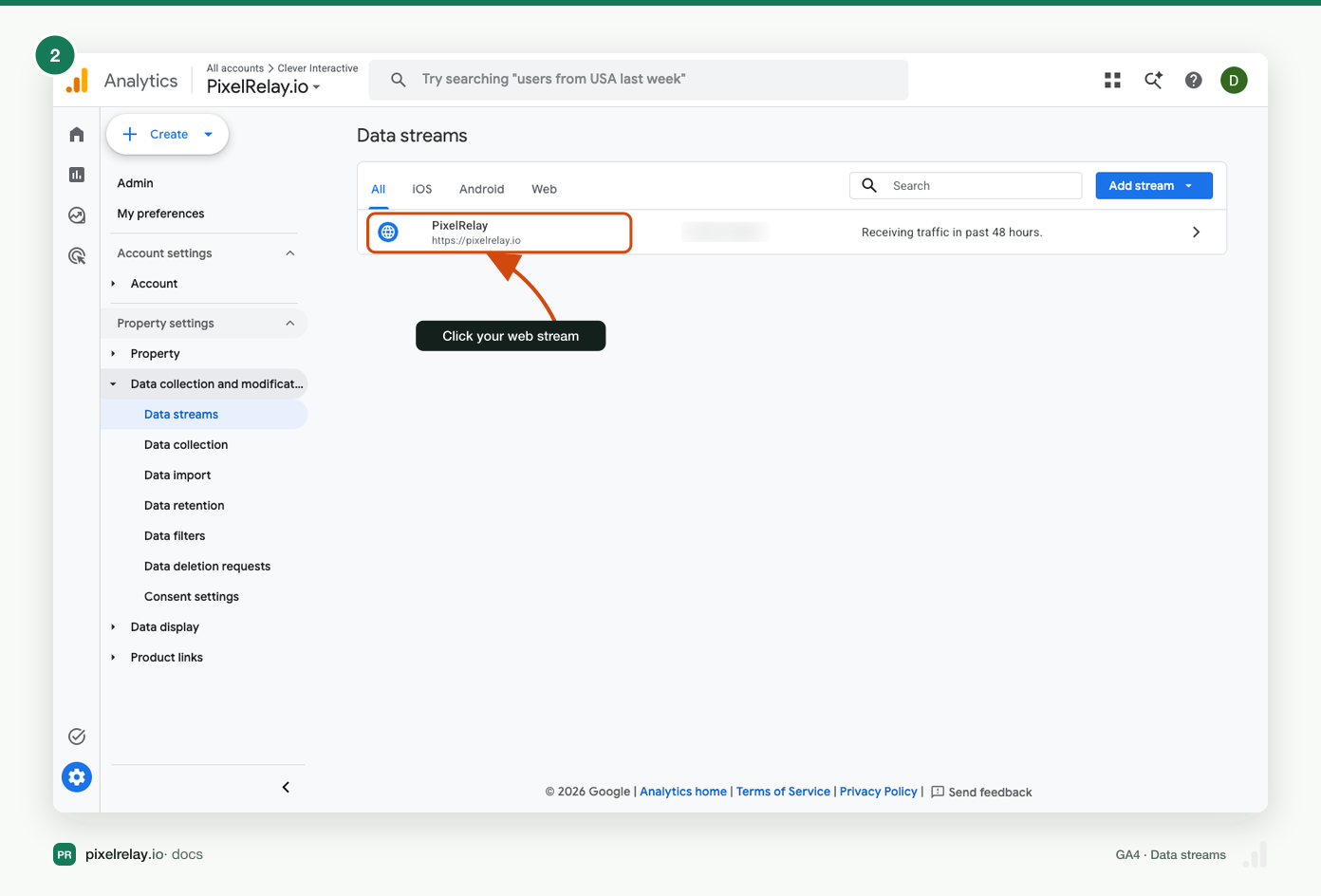Open the Analytics home link

[x=683, y=792]
